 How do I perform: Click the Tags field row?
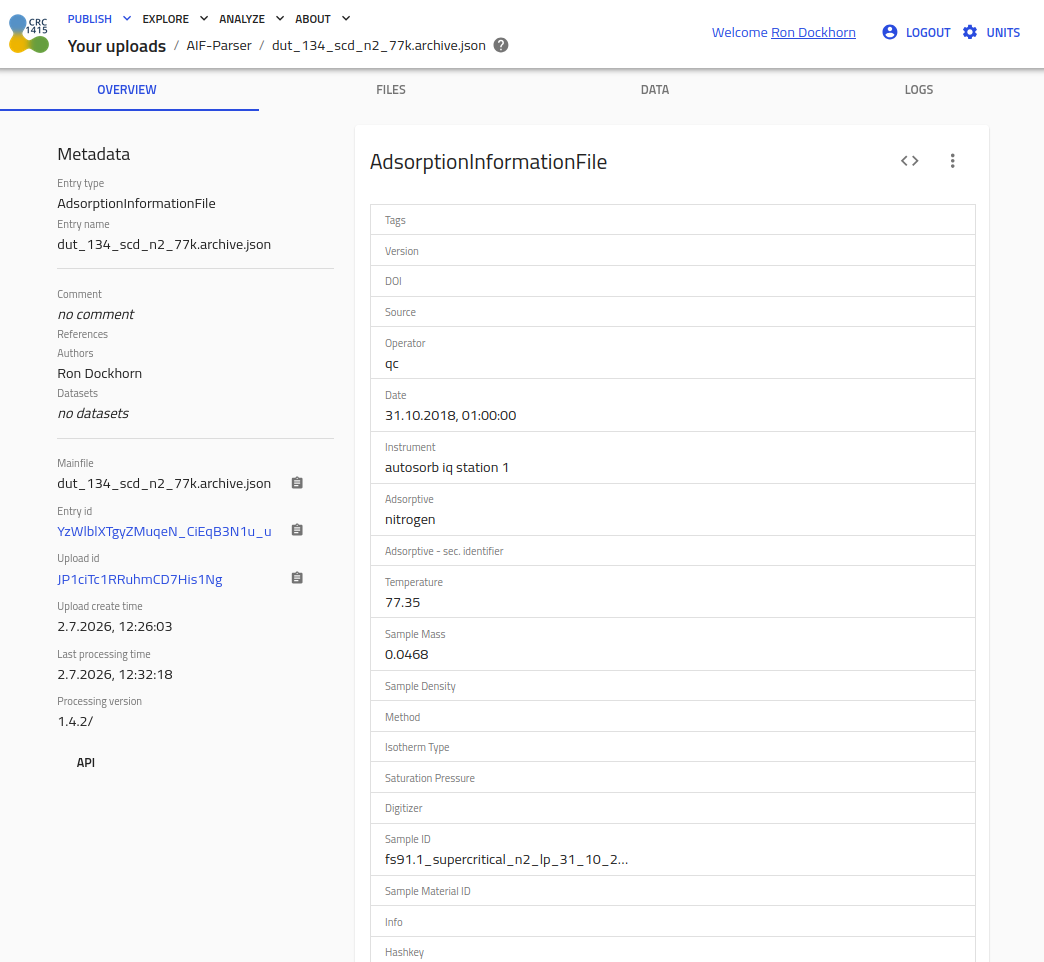pos(672,220)
